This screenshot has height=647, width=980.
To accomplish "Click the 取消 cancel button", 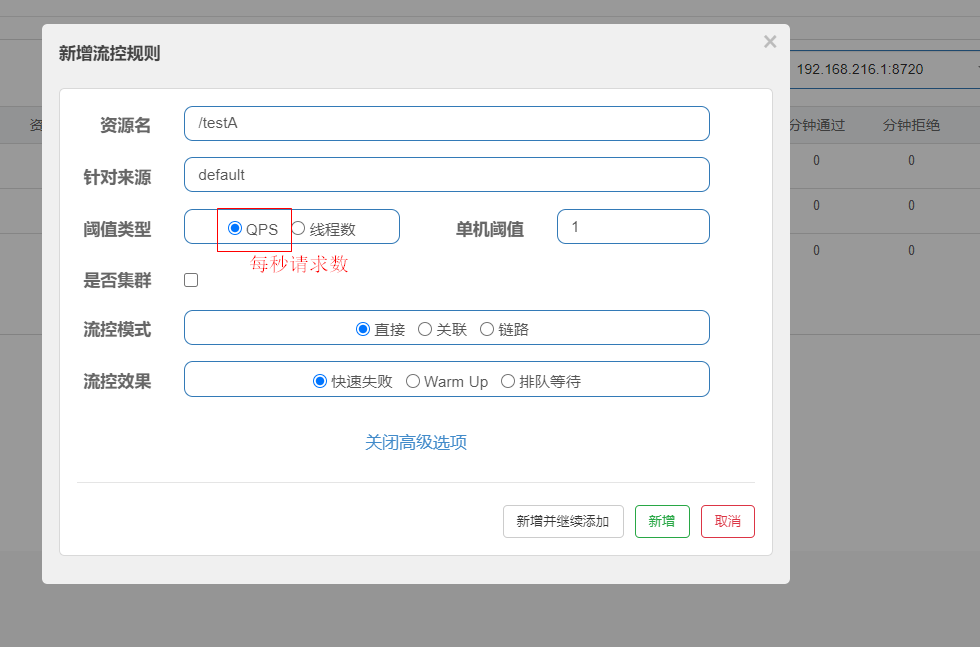I will pyautogui.click(x=727, y=521).
